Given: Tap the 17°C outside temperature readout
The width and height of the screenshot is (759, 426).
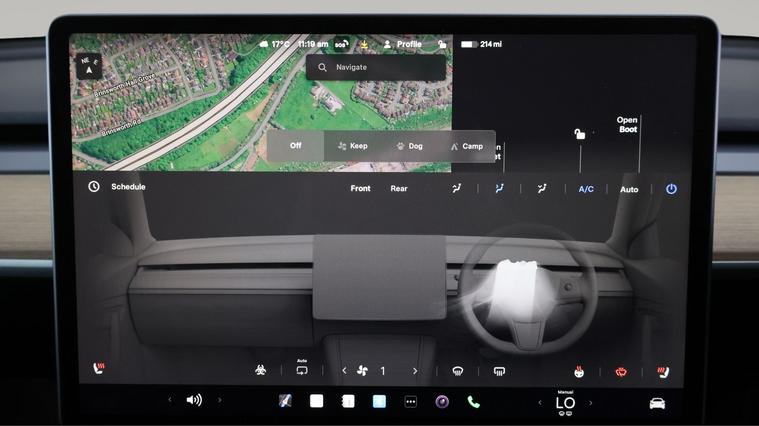Looking at the screenshot, I should click(x=274, y=45).
